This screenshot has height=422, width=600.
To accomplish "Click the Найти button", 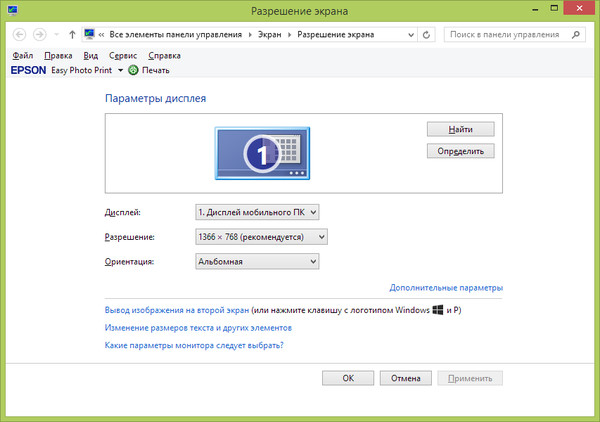I will [460, 129].
